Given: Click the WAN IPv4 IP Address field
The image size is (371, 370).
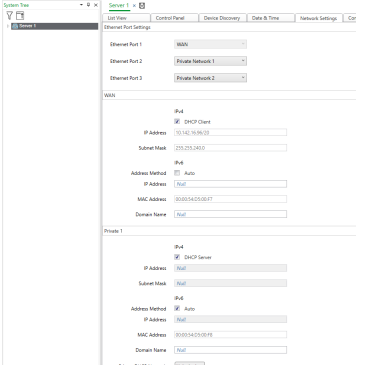Looking at the screenshot, I should pyautogui.click(x=230, y=133).
